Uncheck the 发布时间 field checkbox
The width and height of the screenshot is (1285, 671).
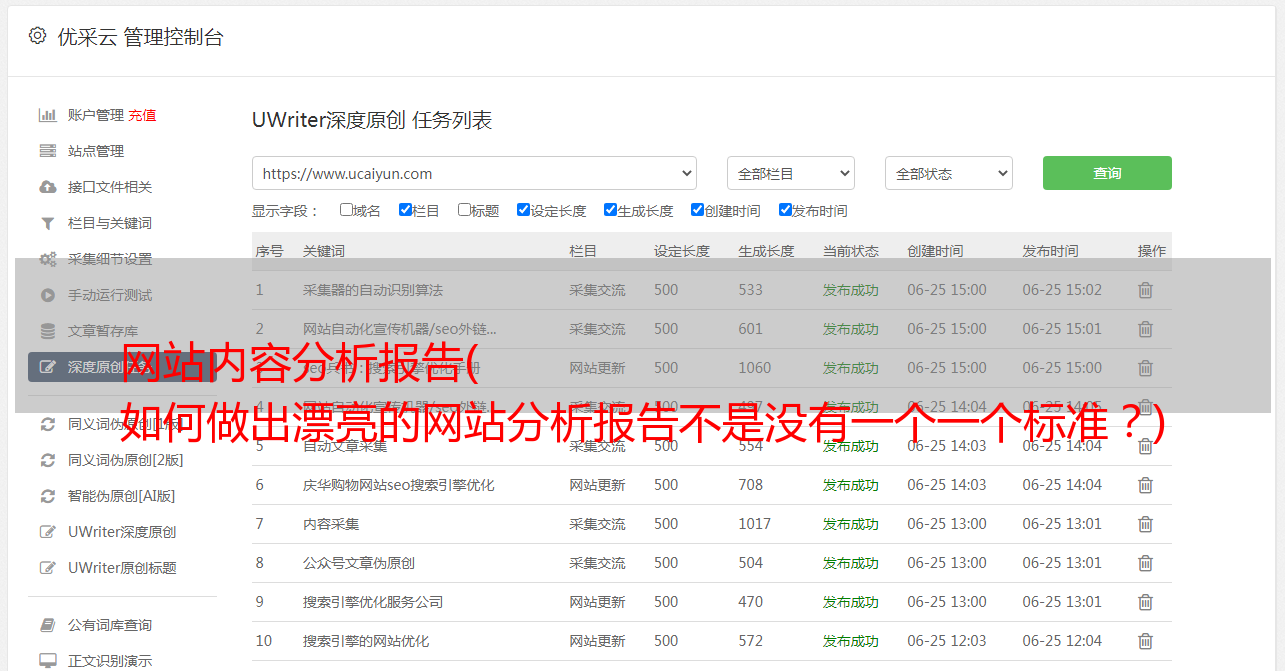pos(785,210)
